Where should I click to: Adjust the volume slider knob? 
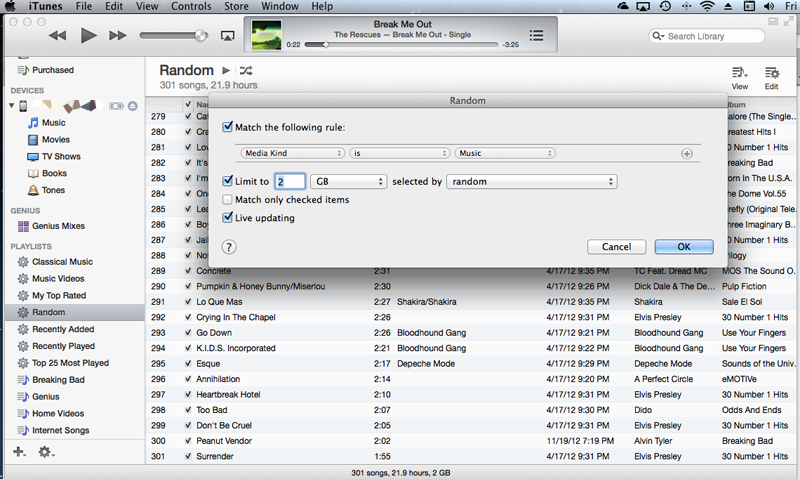(x=201, y=35)
